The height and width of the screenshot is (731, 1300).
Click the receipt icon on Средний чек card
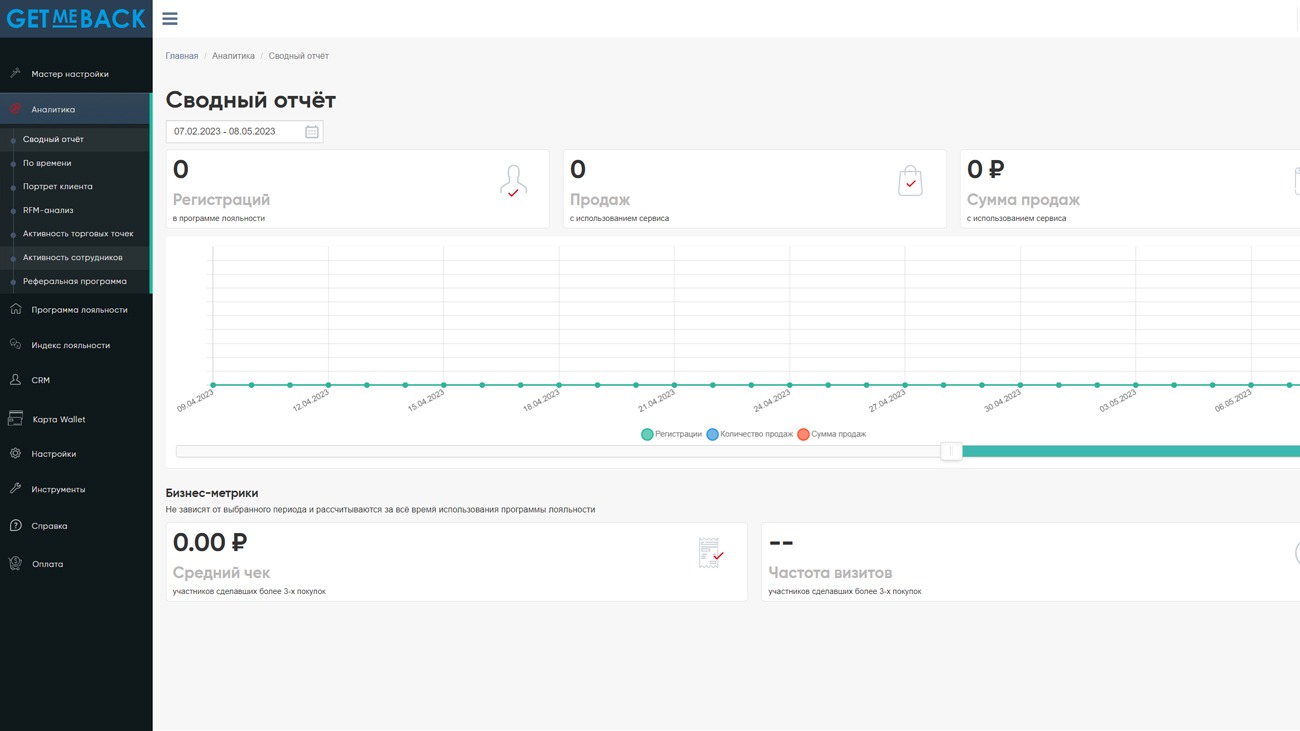click(x=710, y=553)
